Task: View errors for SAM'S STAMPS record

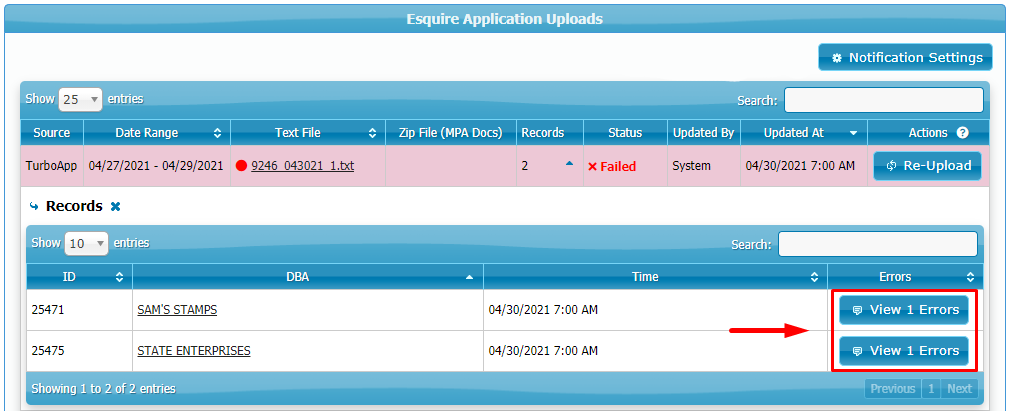Action: pos(904,310)
